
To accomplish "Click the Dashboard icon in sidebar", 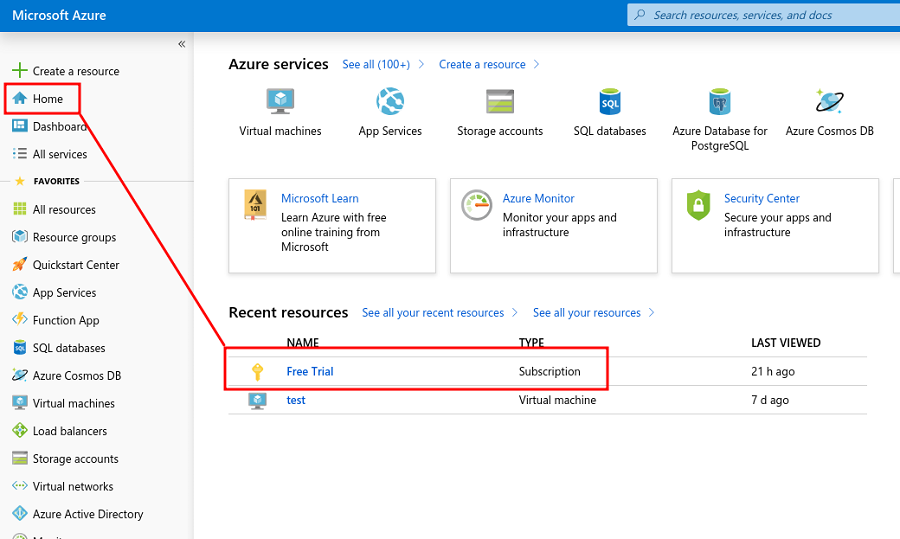I will [x=20, y=126].
